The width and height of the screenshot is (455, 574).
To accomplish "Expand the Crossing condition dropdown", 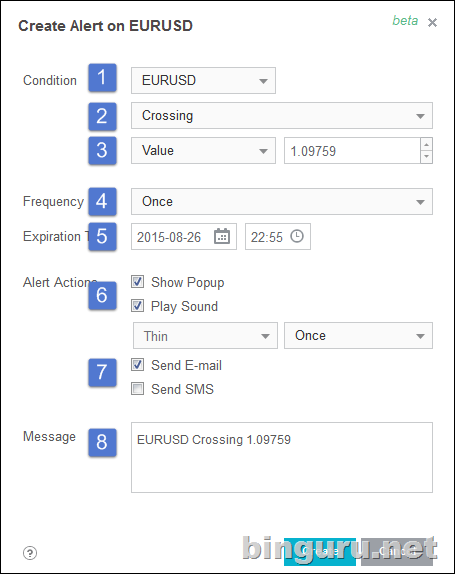I will pyautogui.click(x=282, y=116).
